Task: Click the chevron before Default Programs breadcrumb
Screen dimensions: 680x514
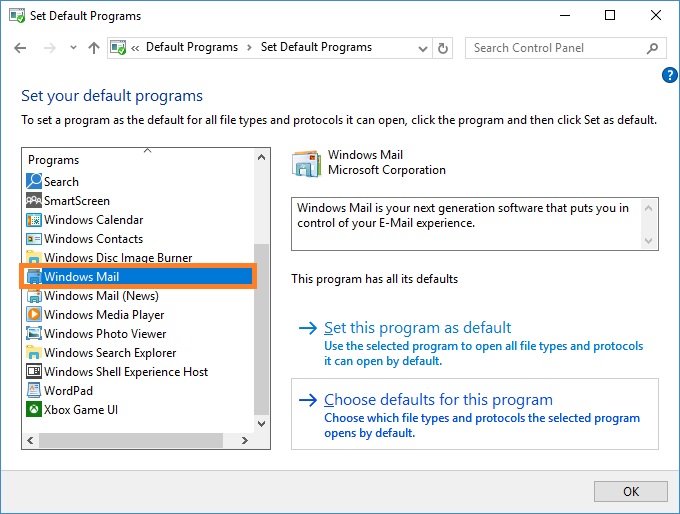Action: pyautogui.click(x=135, y=48)
